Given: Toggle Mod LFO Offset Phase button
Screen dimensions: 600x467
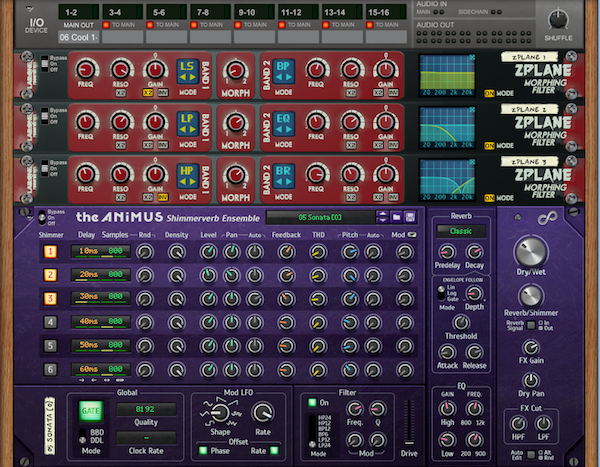Looking at the screenshot, I should [x=203, y=451].
